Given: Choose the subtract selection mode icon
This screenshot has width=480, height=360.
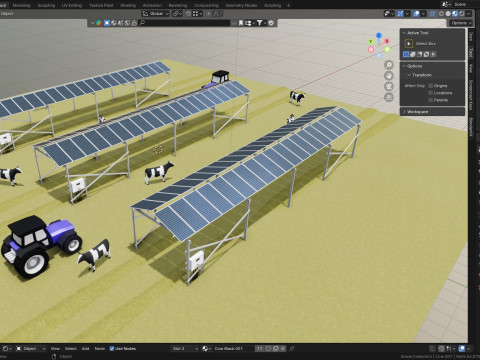Looking at the screenshot, I should point(419,54).
